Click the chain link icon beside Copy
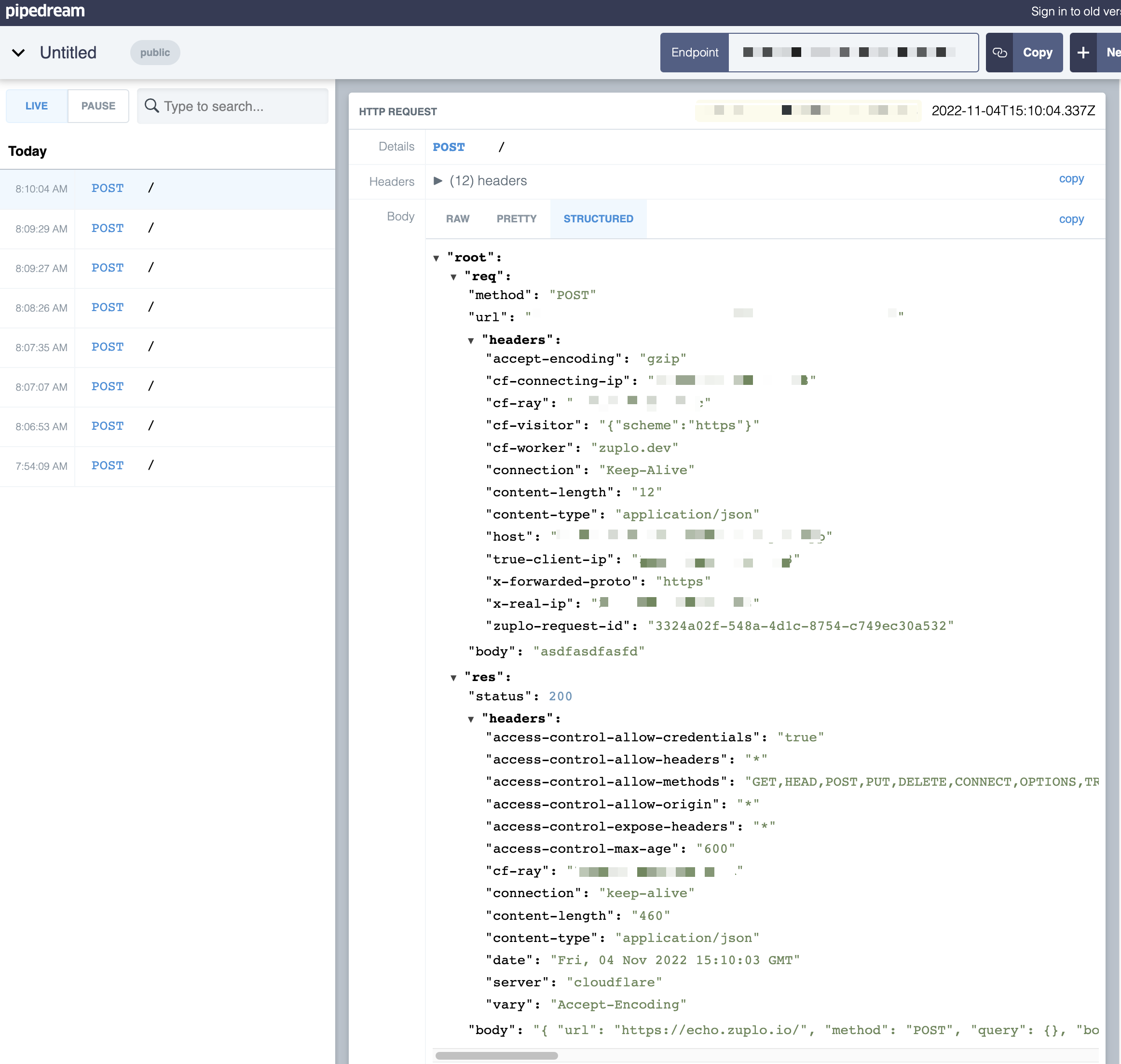The image size is (1121, 1064). (x=999, y=53)
